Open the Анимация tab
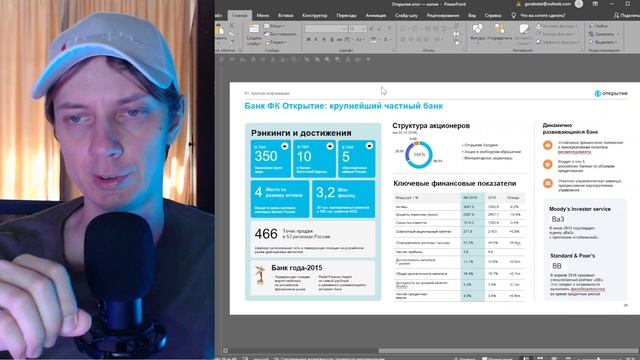 376,16
